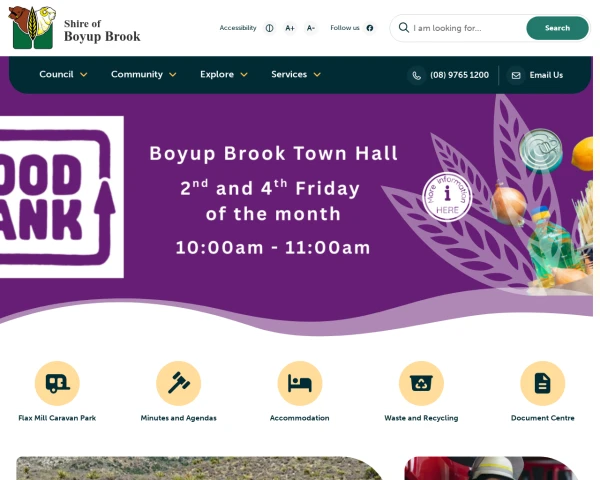Open the firefighter photo tile
600x480 pixels.
(492, 468)
